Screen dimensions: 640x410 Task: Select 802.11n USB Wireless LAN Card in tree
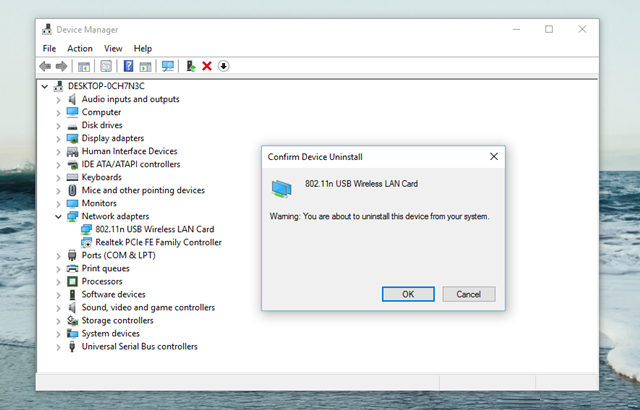(154, 229)
